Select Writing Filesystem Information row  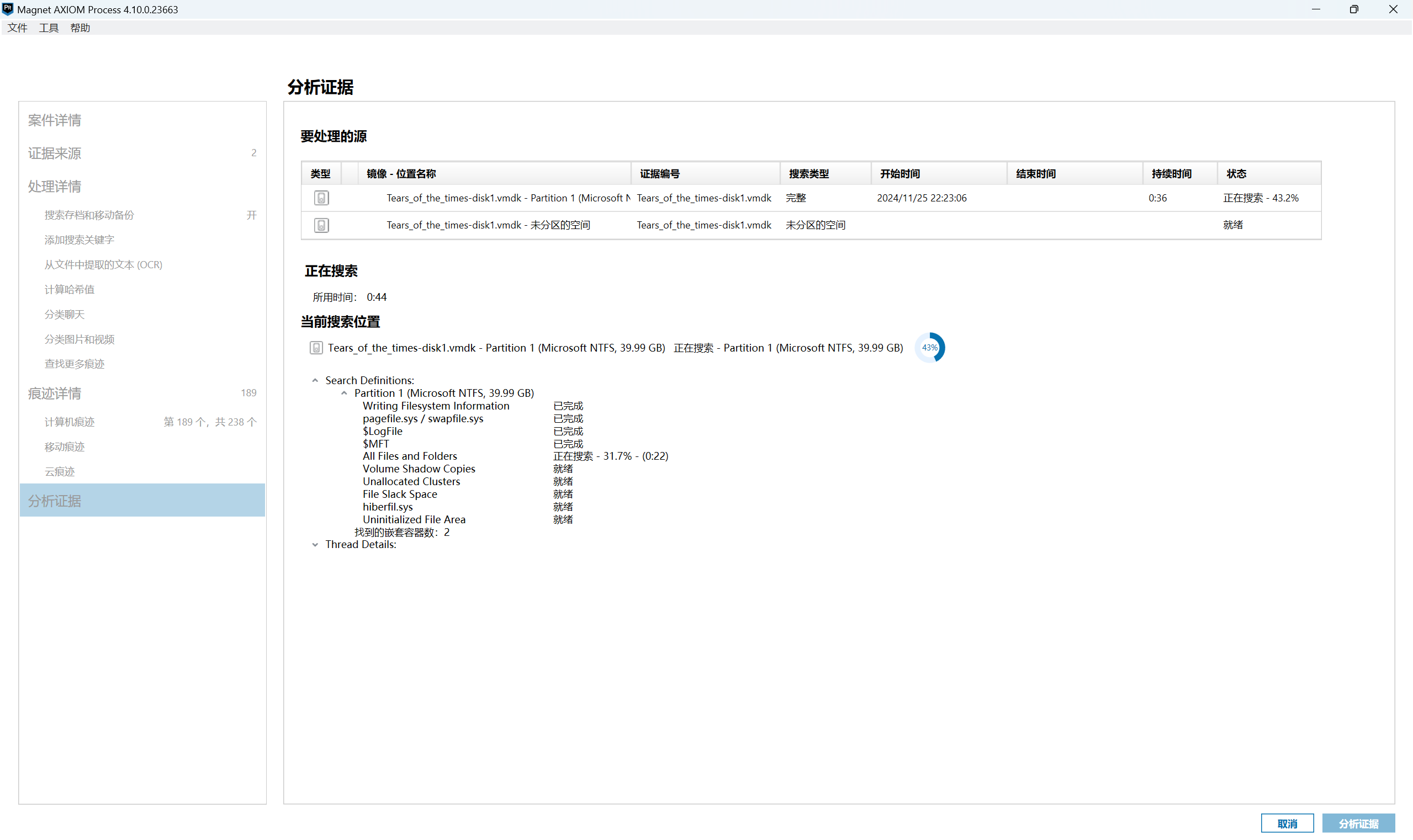tap(436, 406)
